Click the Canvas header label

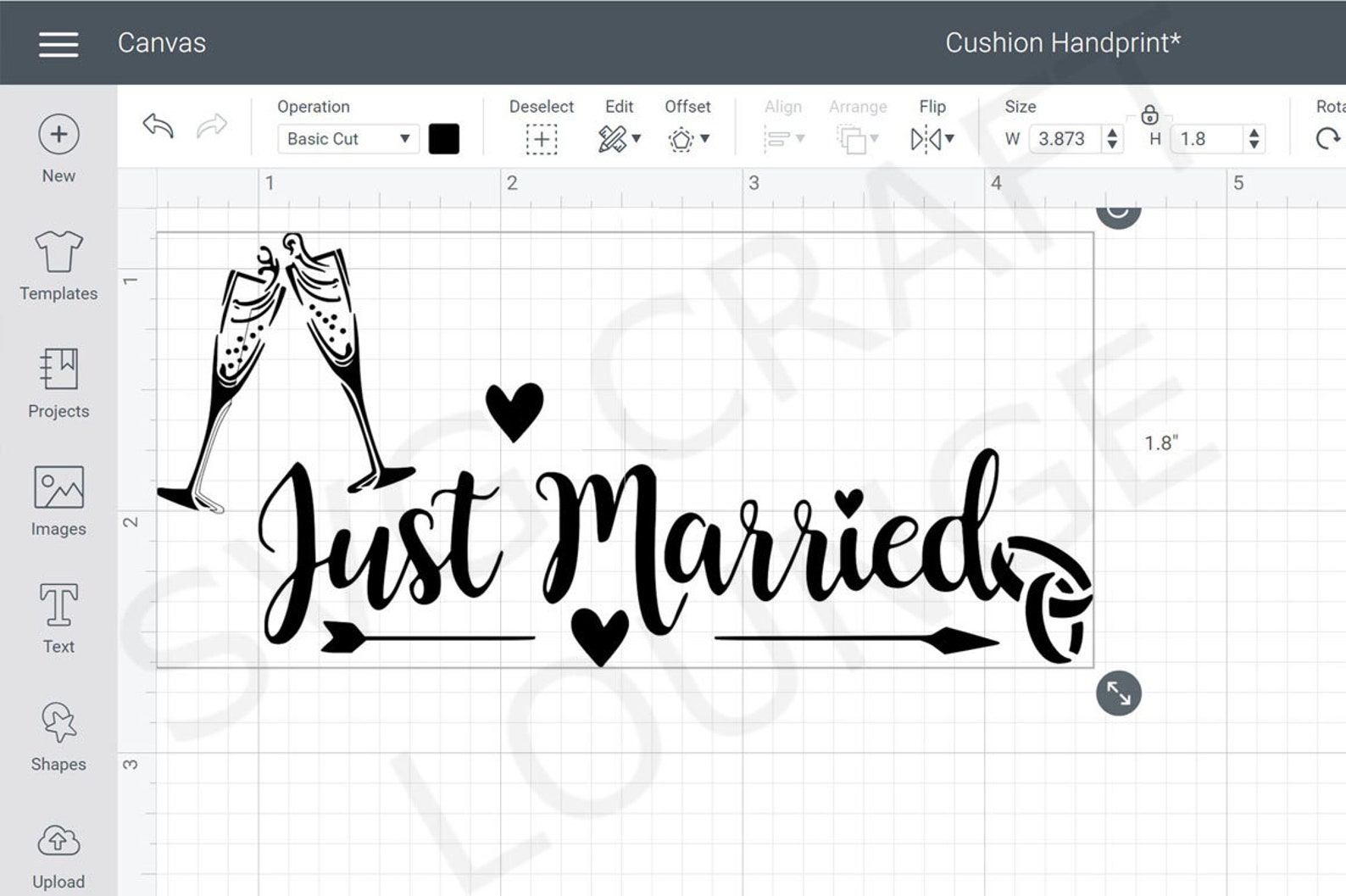point(162,42)
